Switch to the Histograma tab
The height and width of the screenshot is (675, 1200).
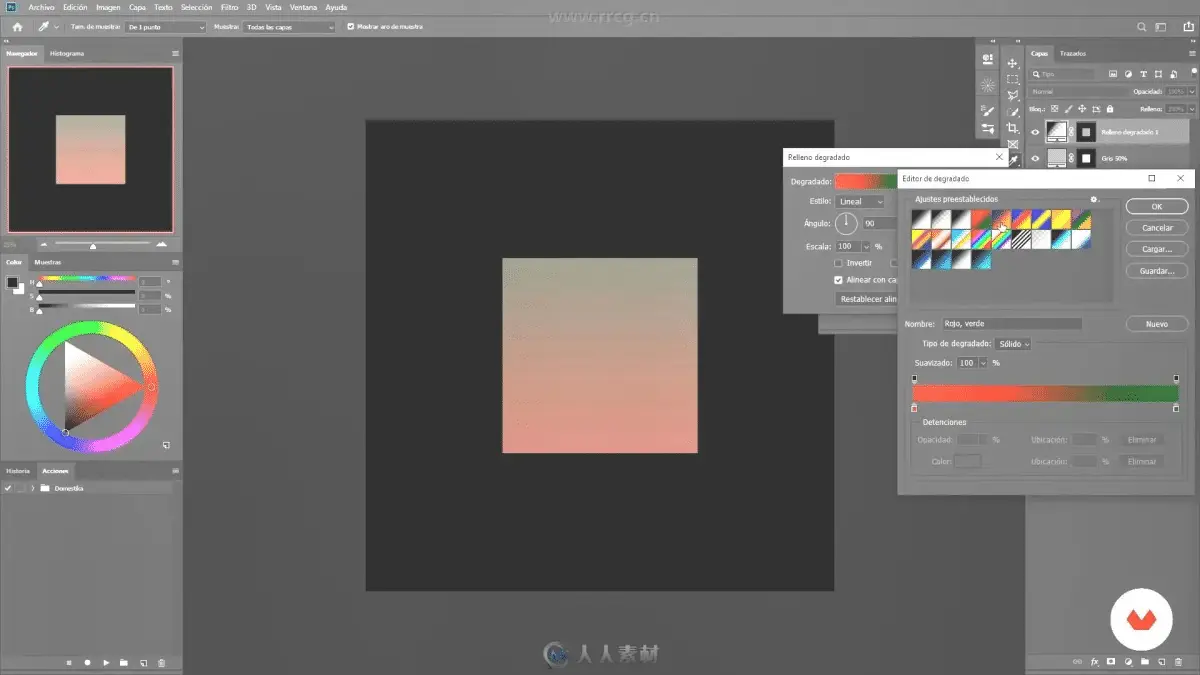[67, 53]
